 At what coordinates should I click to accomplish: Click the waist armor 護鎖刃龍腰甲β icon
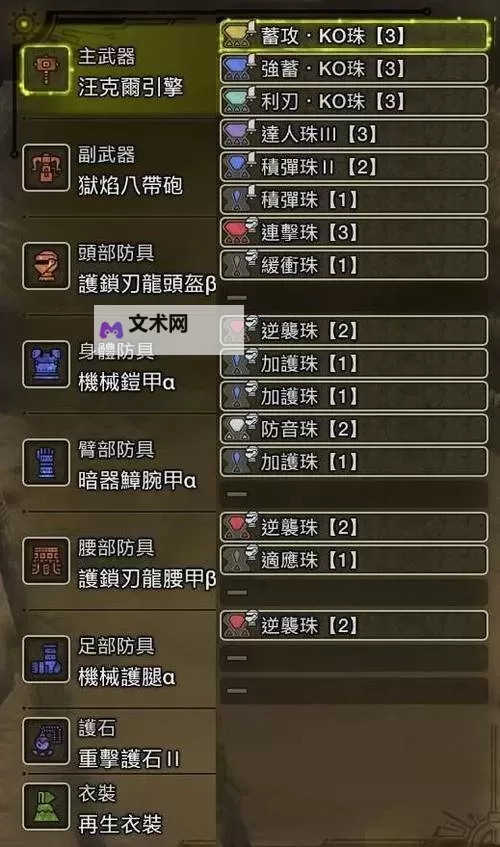pyautogui.click(x=46, y=561)
